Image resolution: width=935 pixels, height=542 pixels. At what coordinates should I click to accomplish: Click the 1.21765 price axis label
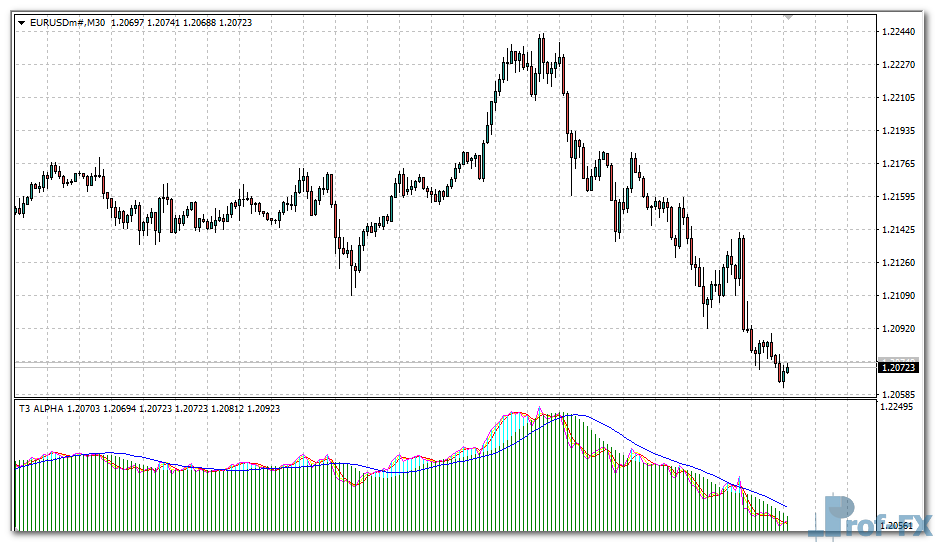(898, 164)
